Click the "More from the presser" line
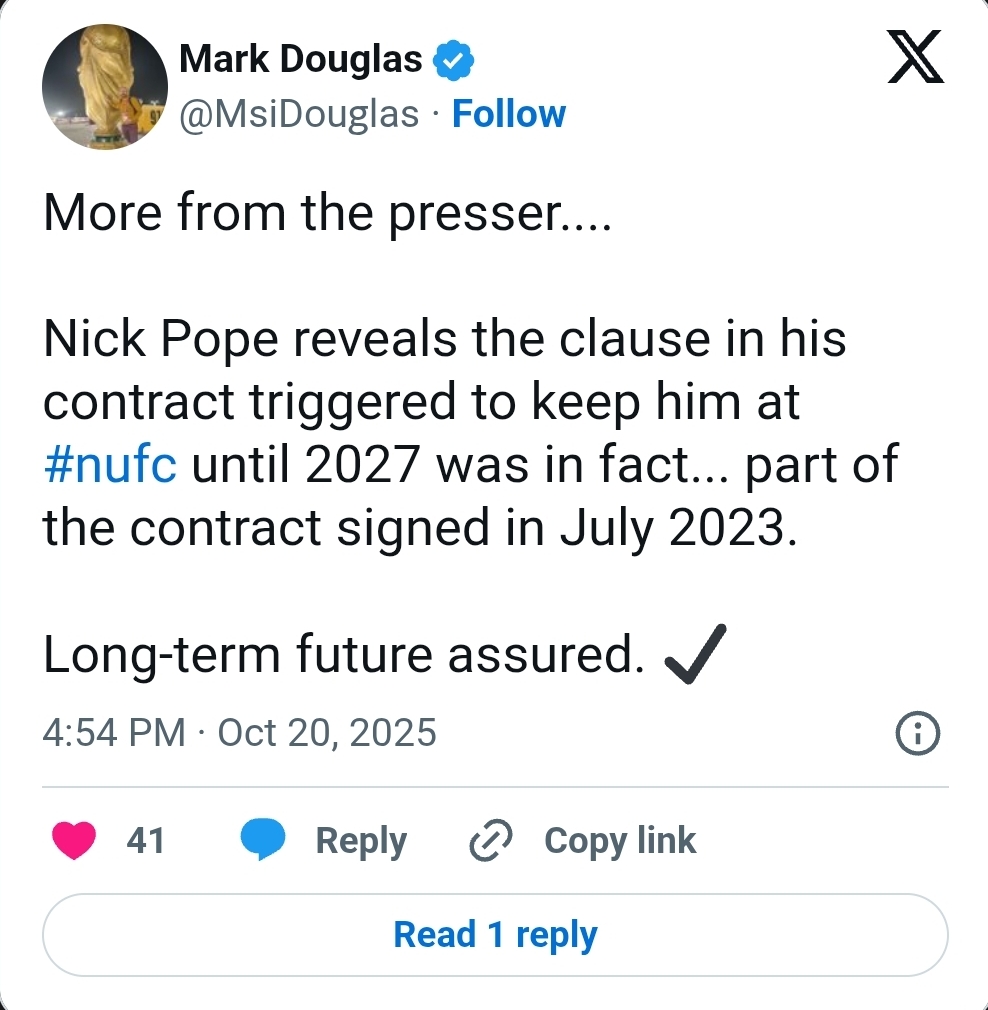The image size is (988, 1010). (326, 213)
